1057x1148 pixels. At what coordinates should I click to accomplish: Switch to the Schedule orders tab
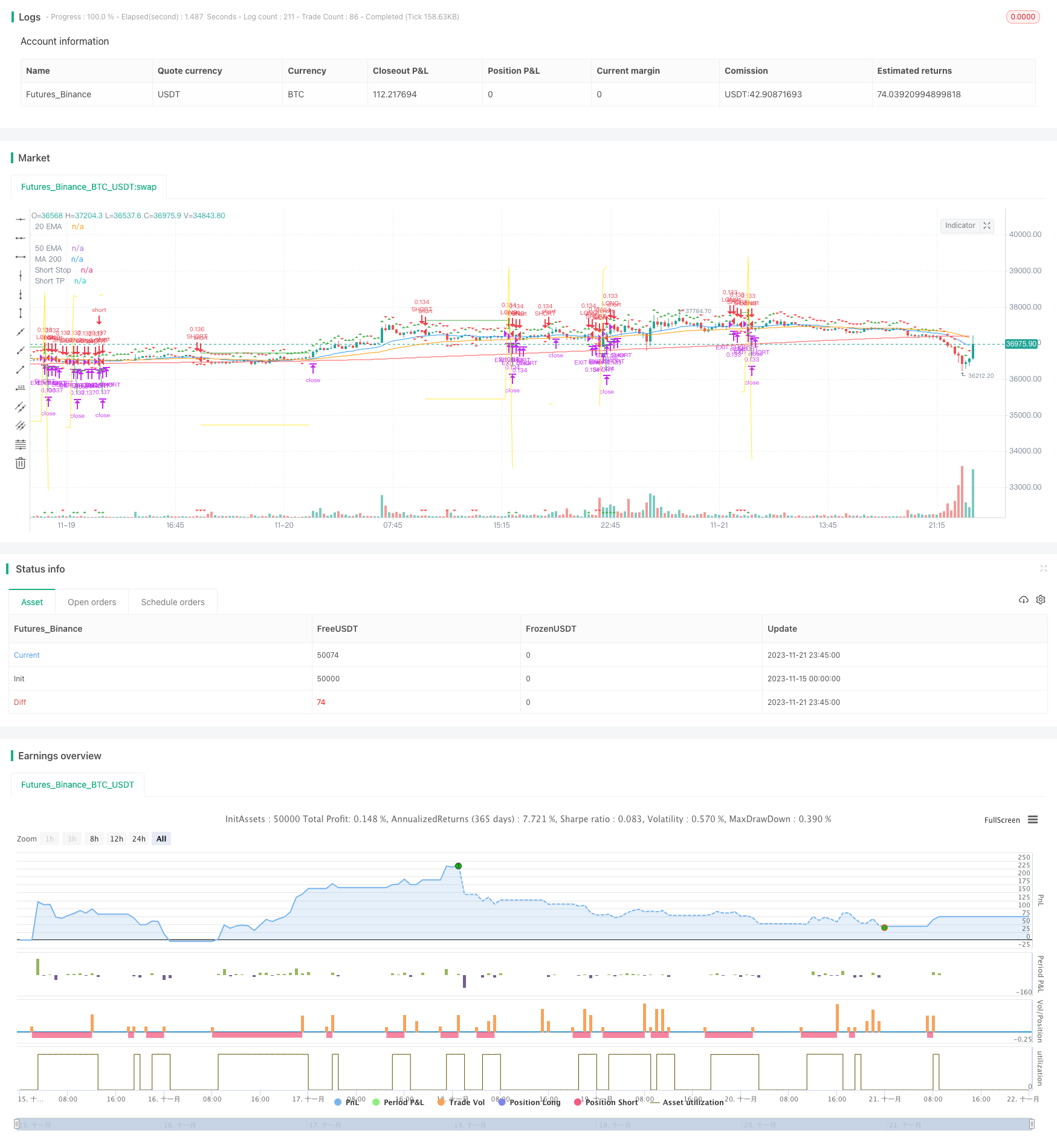[x=173, y=602]
